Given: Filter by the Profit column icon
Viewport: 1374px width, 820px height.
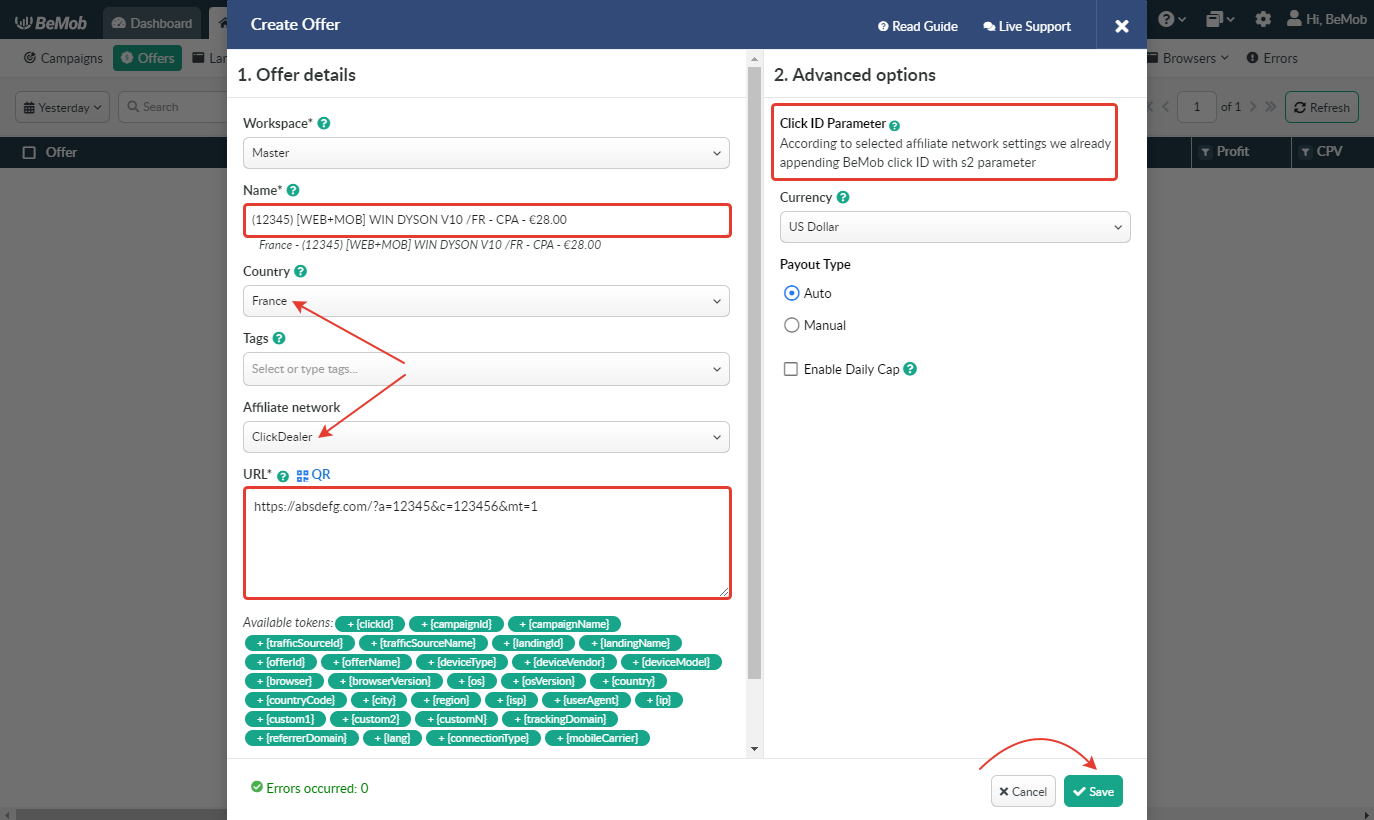Looking at the screenshot, I should point(1205,152).
